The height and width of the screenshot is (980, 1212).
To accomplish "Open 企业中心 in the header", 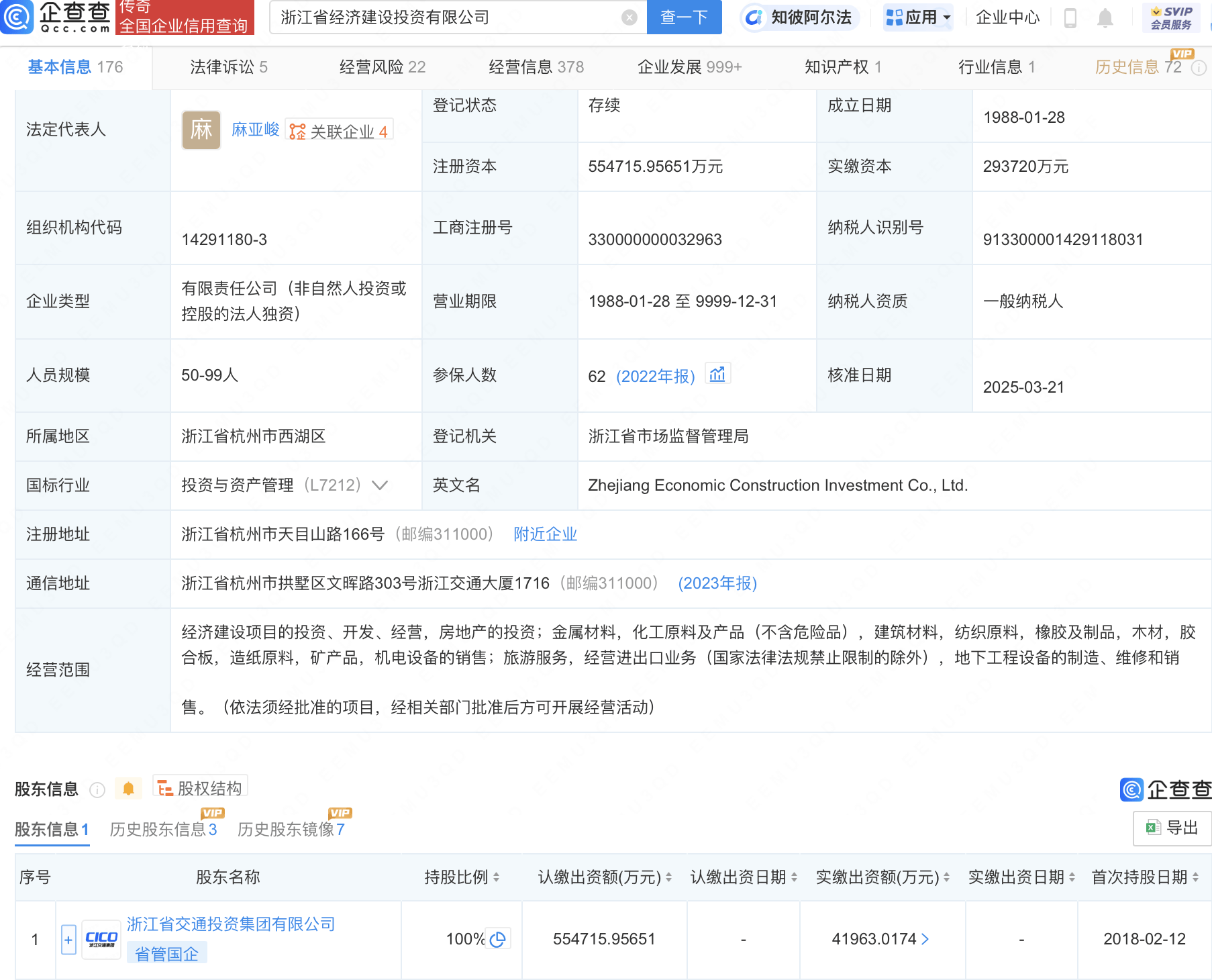I will tap(1007, 17).
